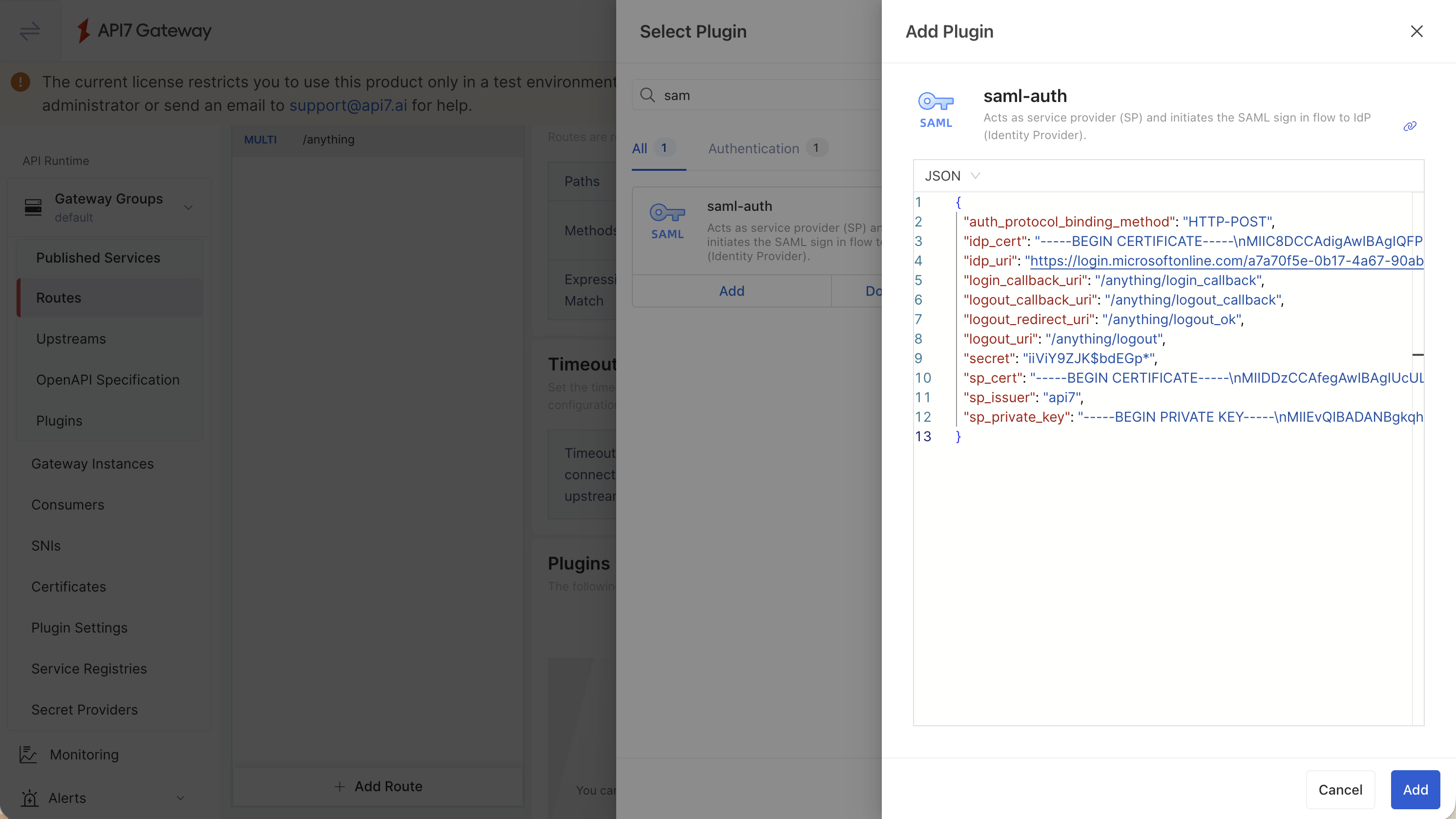The height and width of the screenshot is (819, 1456).
Task: Select the Routes entry in sidebar
Action: [x=59, y=298]
